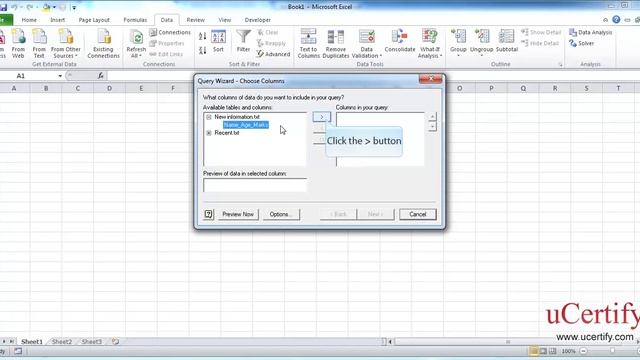Open the Sort dialog

[x=218, y=41]
